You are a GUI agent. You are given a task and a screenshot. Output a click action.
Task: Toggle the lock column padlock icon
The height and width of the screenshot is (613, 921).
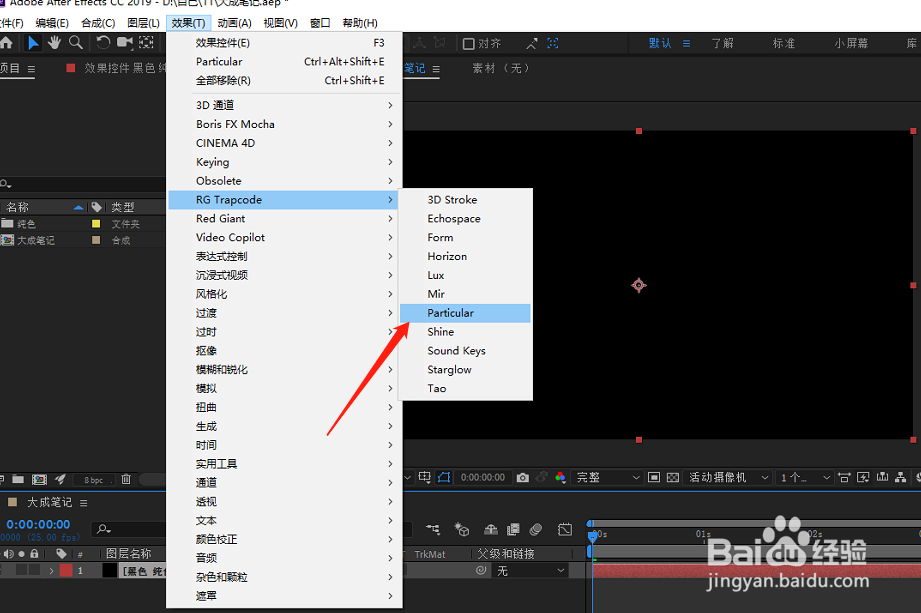tap(34, 554)
